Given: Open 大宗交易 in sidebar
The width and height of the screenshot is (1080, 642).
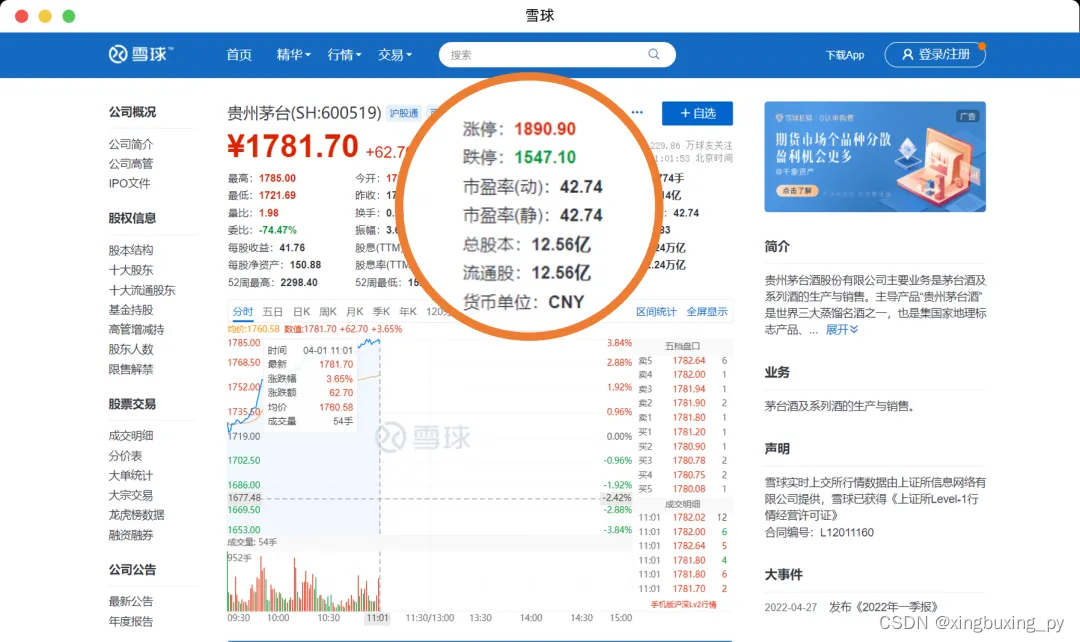Looking at the screenshot, I should tap(131, 495).
